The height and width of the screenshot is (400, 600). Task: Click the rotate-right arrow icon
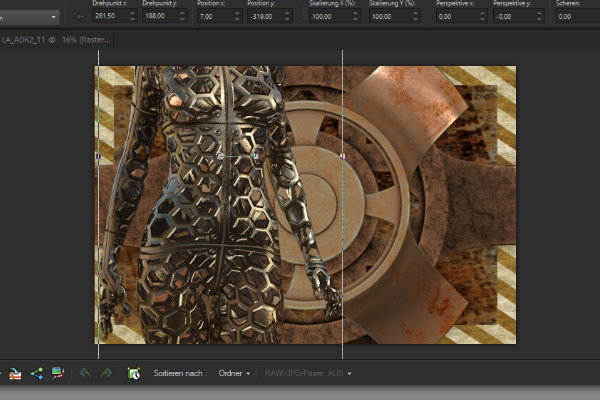105,373
